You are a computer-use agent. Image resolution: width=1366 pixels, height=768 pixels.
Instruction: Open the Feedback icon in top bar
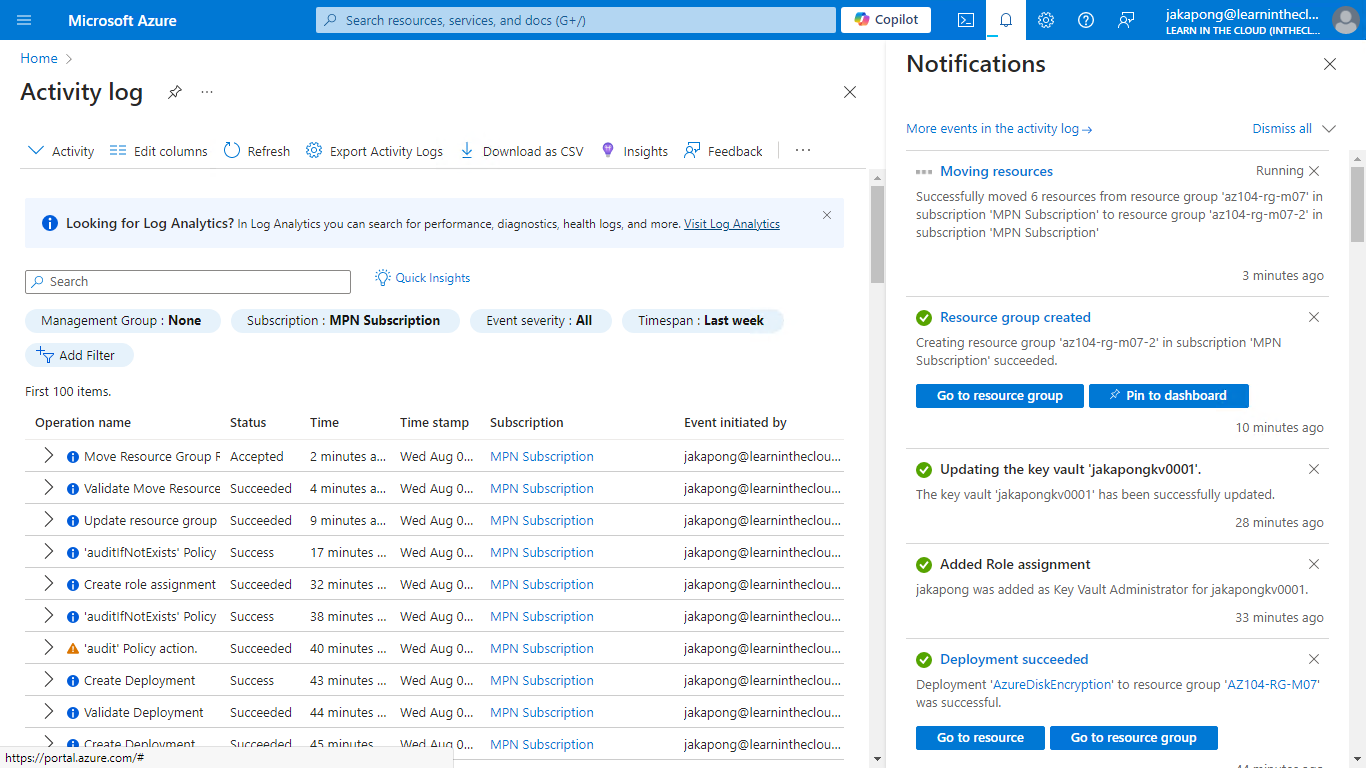[x=1126, y=20]
